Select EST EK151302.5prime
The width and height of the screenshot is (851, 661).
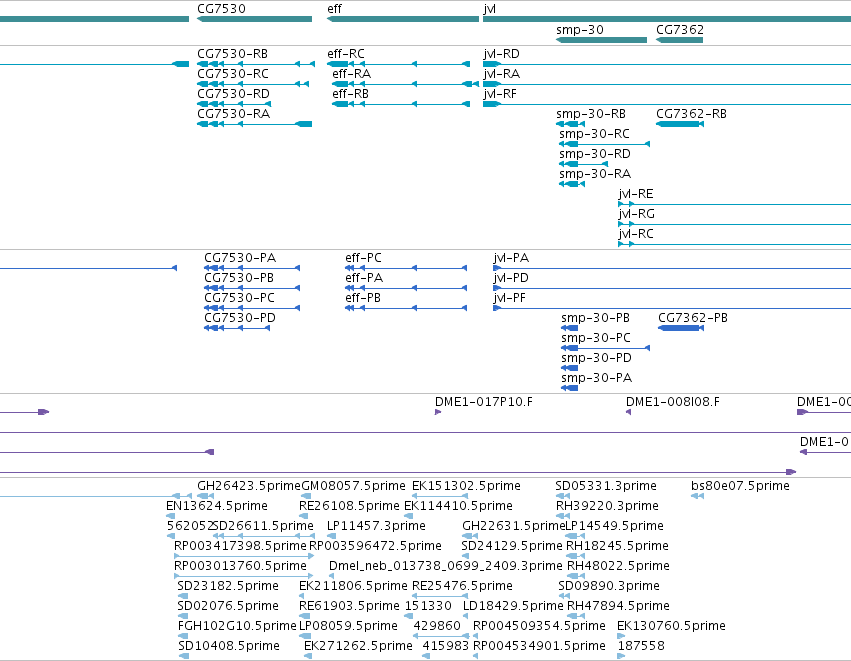[440, 496]
